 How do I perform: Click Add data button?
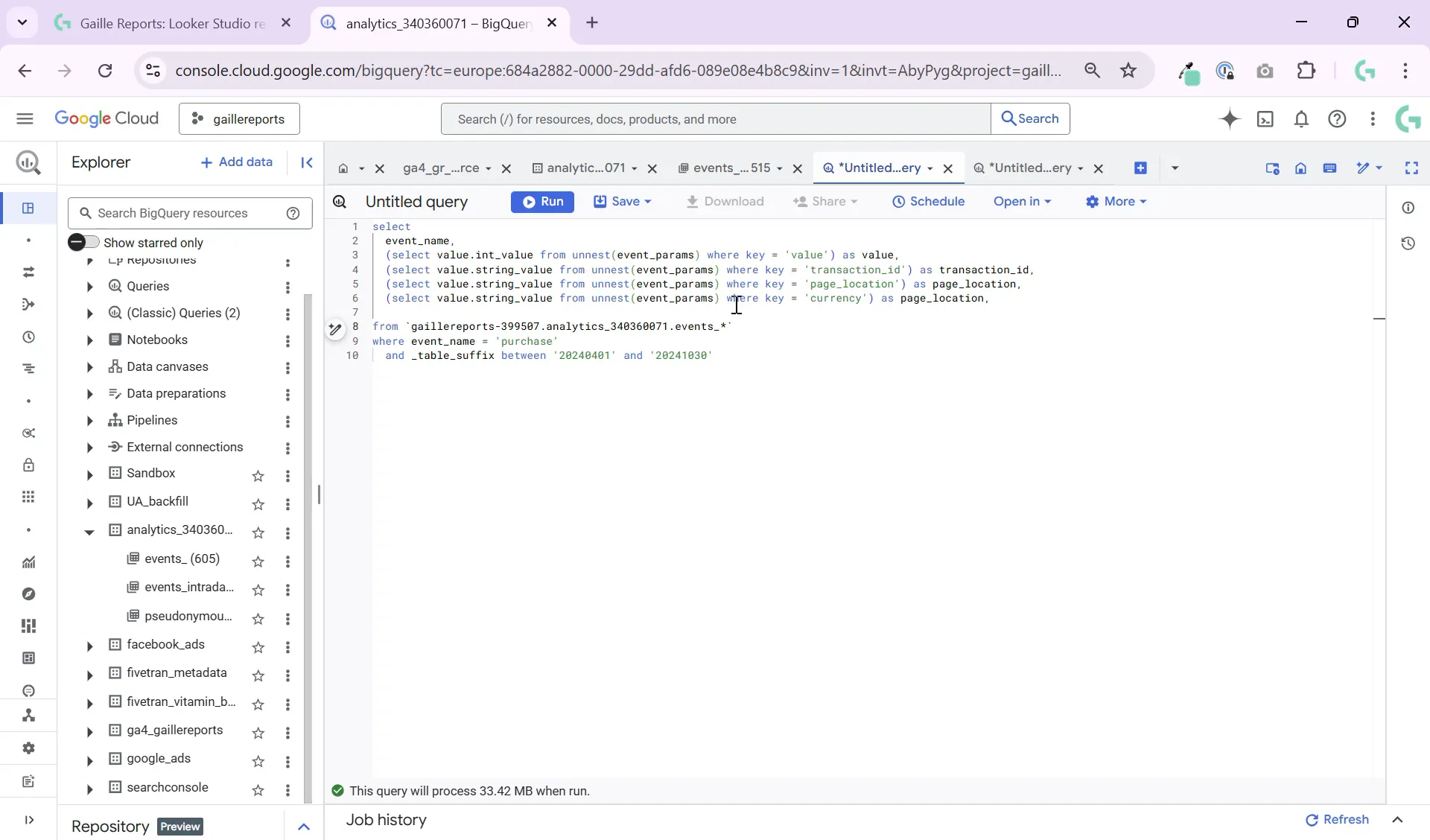click(x=237, y=162)
